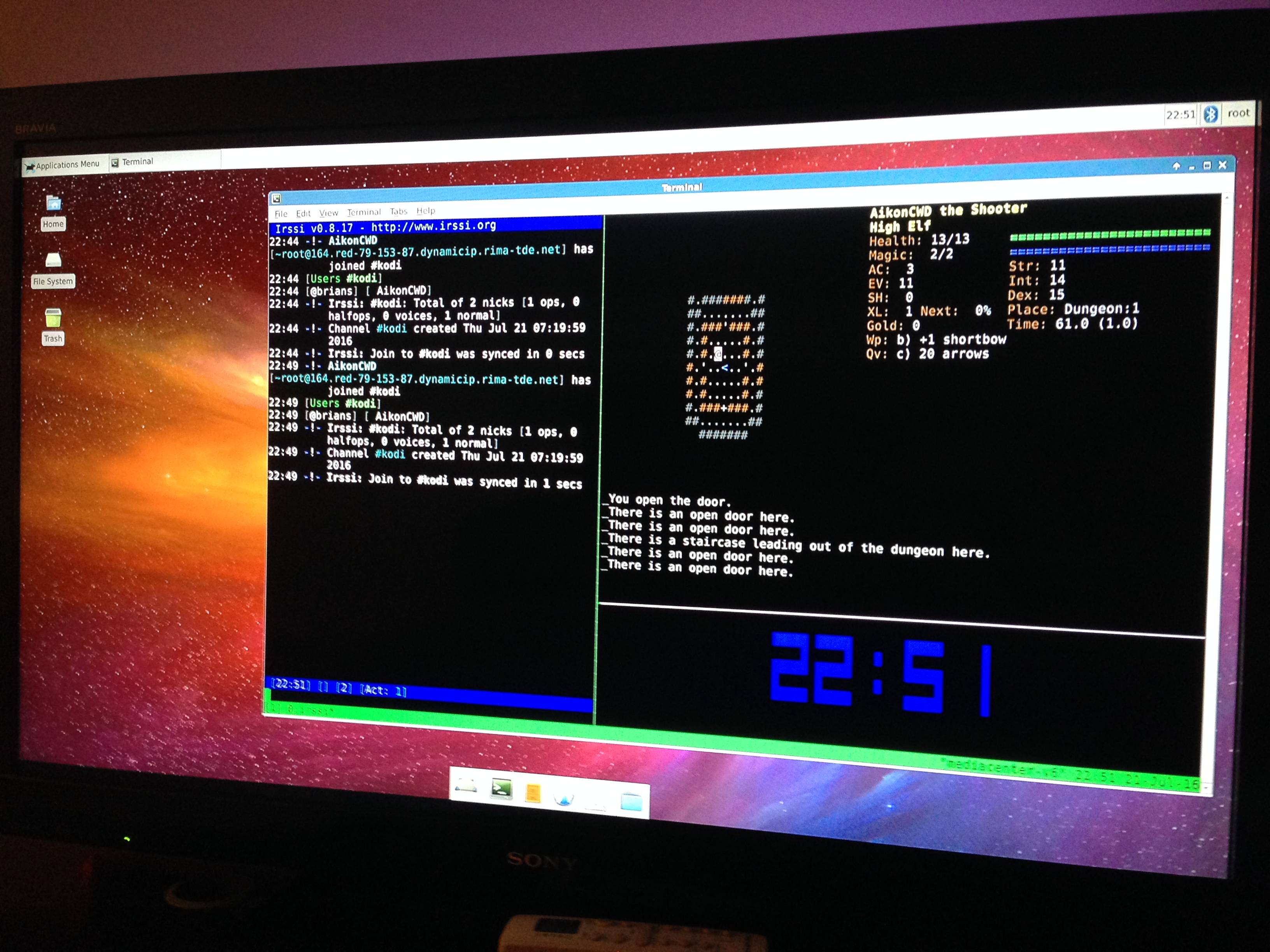Open the File System desktop icon
The height and width of the screenshot is (952, 1270).
tap(53, 270)
